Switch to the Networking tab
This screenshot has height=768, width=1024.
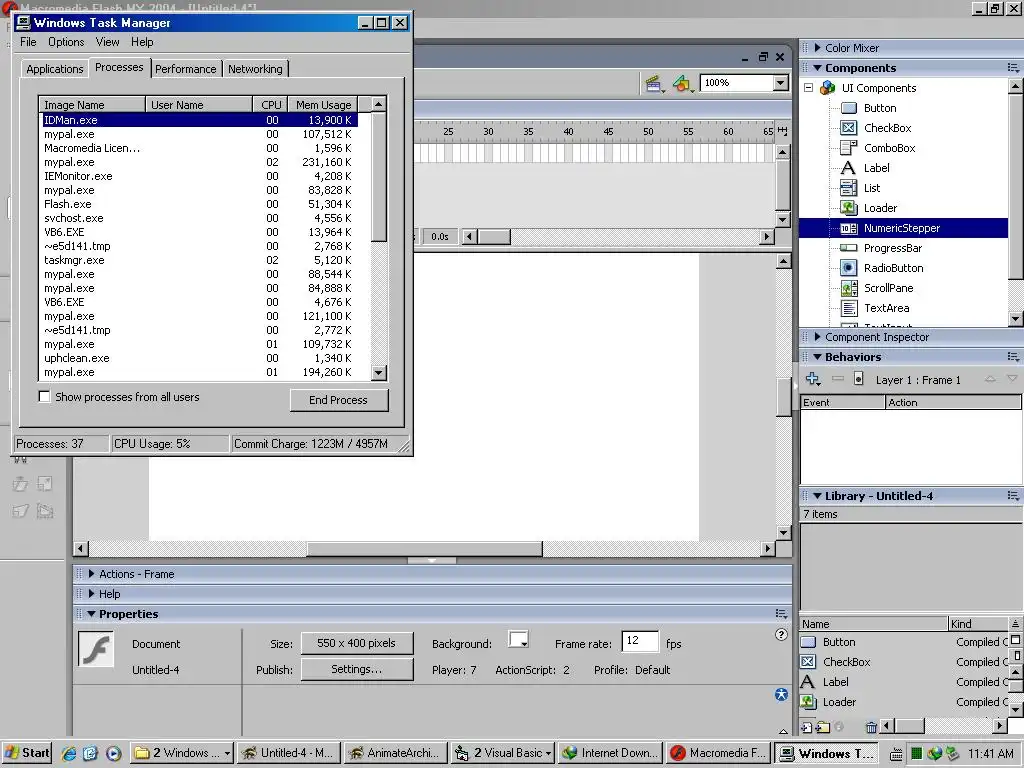[x=255, y=69]
